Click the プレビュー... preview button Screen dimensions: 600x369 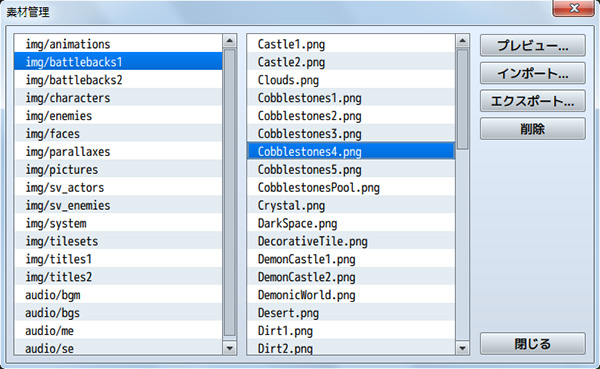click(x=533, y=46)
